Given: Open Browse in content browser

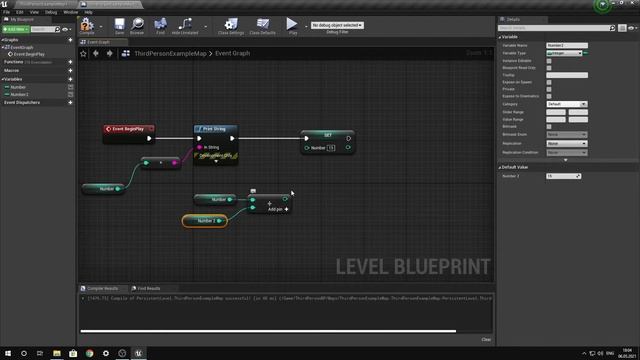Looking at the screenshot, I should tap(137, 25).
